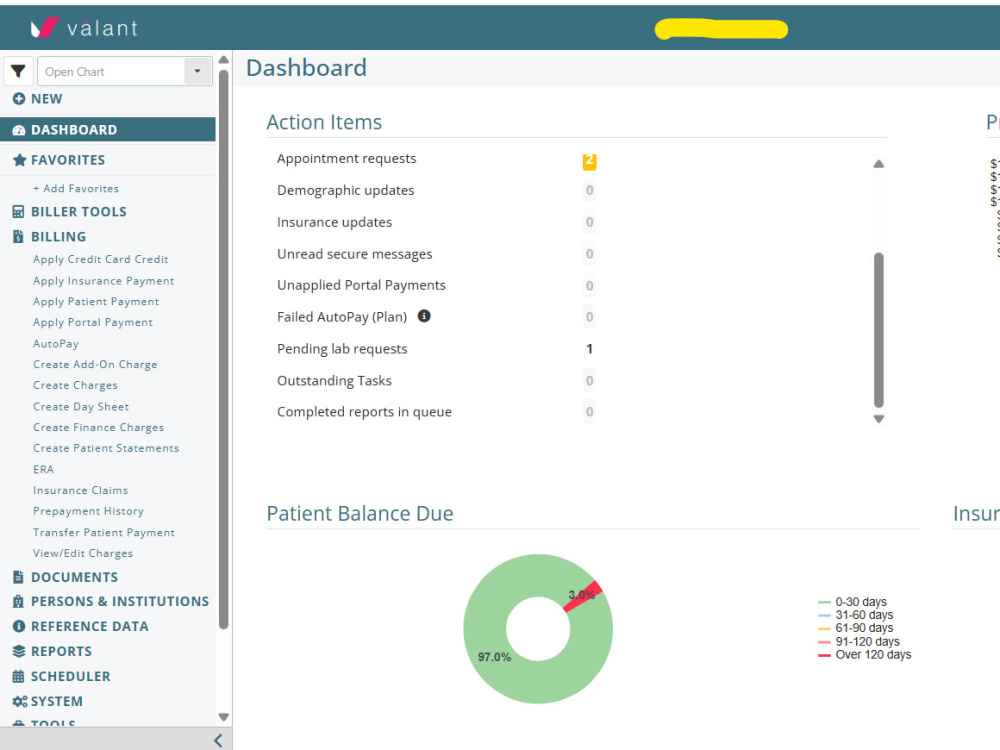Open the Unread secure messages item
This screenshot has width=1000, height=750.
pos(355,254)
